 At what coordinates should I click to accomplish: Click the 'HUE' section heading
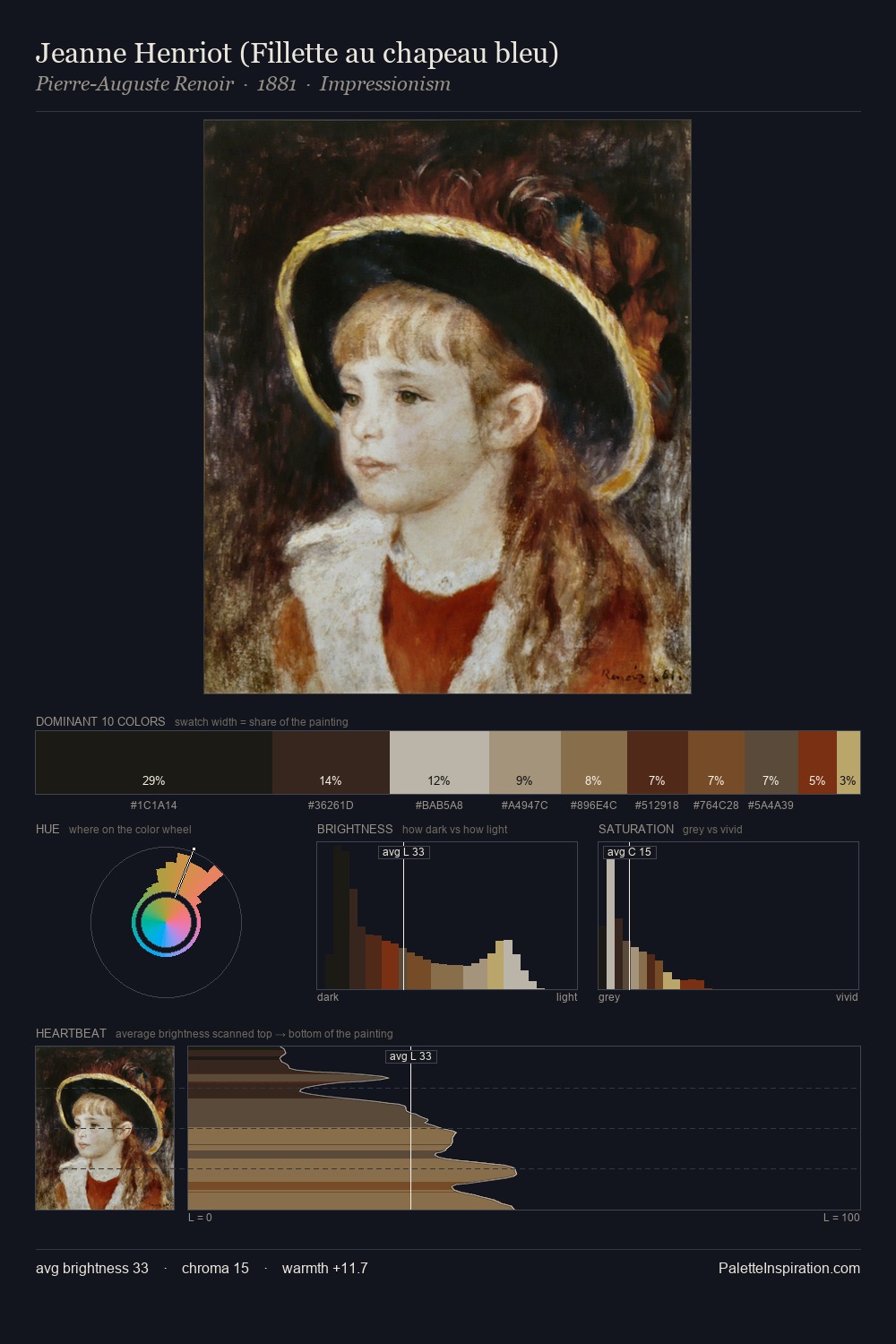(x=47, y=829)
